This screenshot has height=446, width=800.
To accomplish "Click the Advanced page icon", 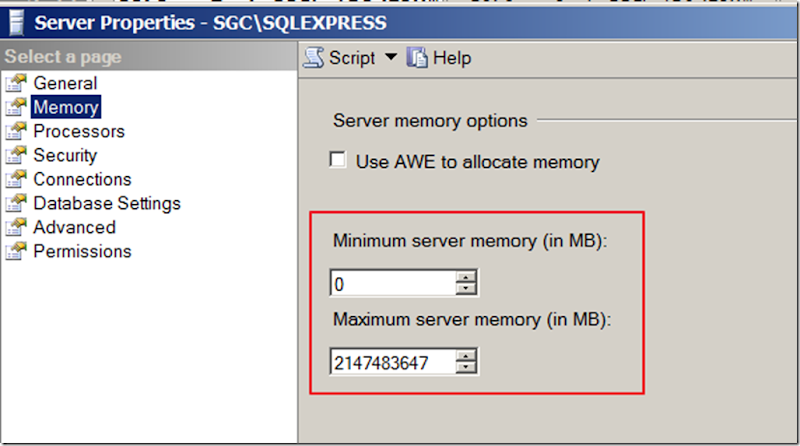I will pos(15,228).
